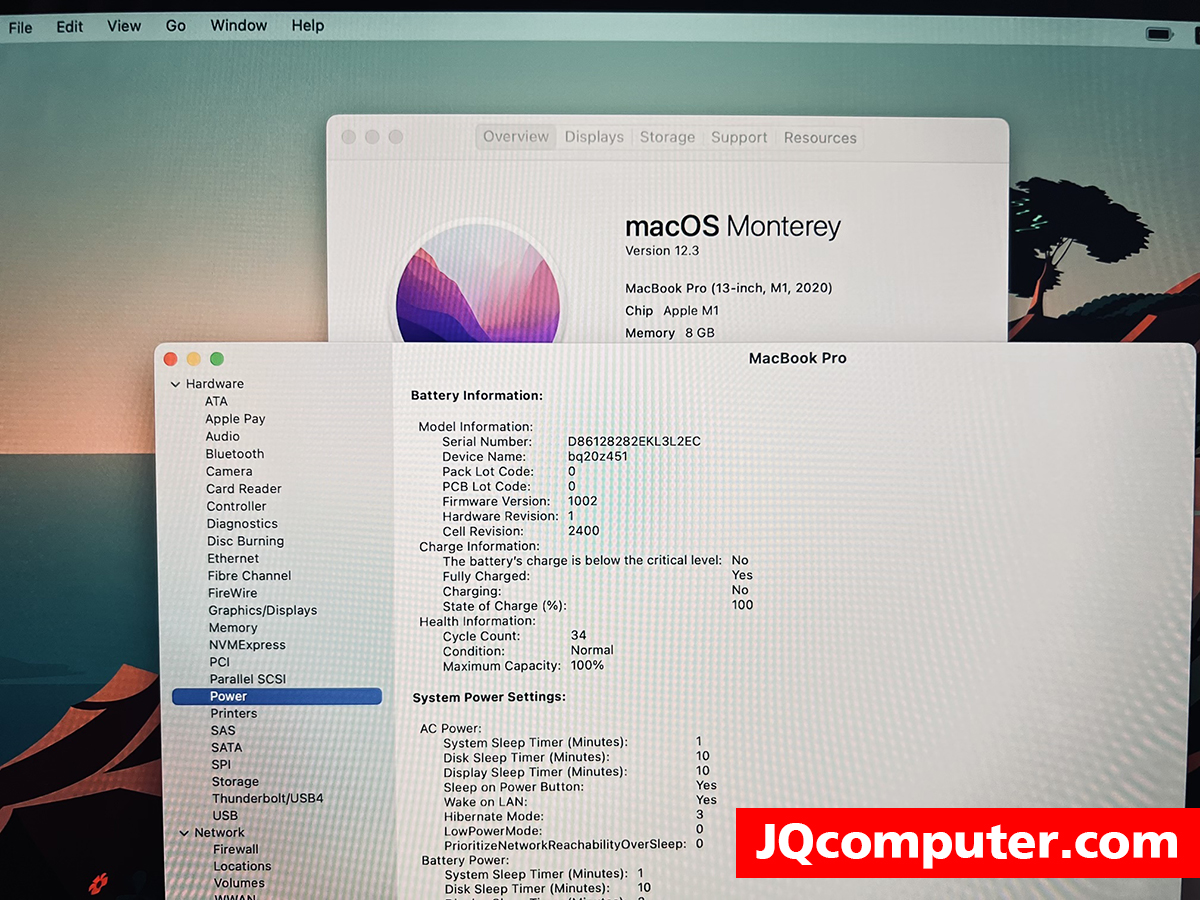Viewport: 1200px width, 900px height.
Task: Click the Firmware Version value 1002
Action: (x=583, y=501)
